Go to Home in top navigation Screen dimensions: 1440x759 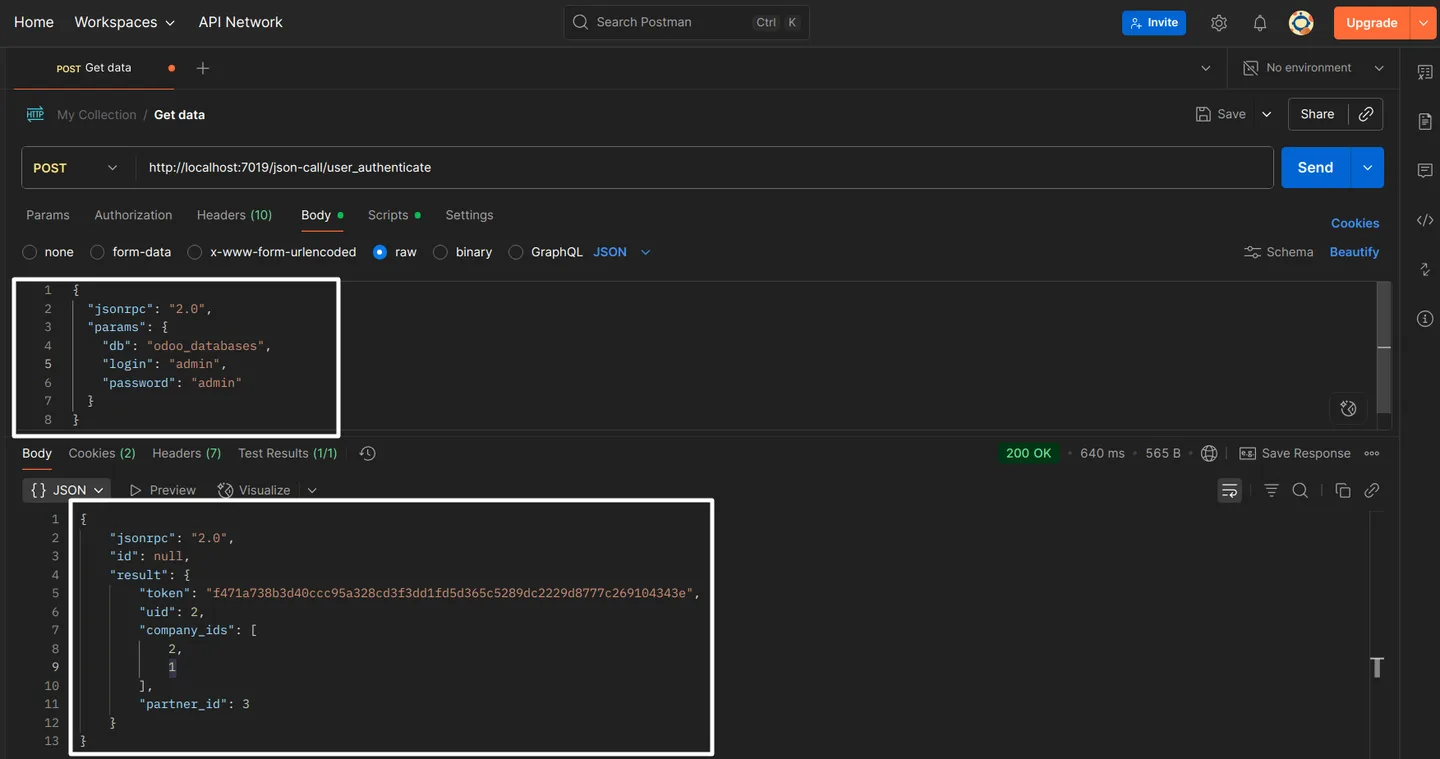pyautogui.click(x=34, y=22)
